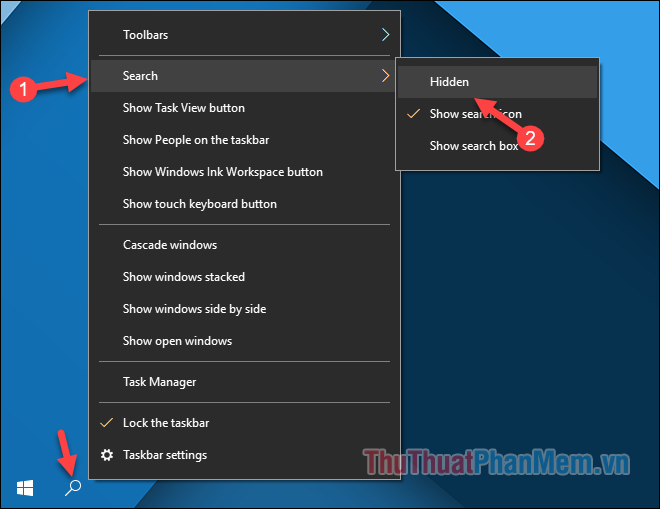Screen dimensions: 660x509
Task: Click the Windows Start button
Action: tap(25, 488)
